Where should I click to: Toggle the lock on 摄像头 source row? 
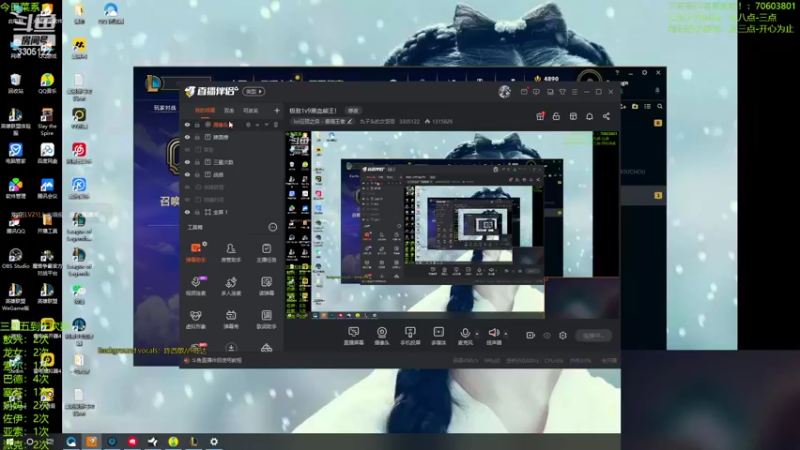click(197, 124)
